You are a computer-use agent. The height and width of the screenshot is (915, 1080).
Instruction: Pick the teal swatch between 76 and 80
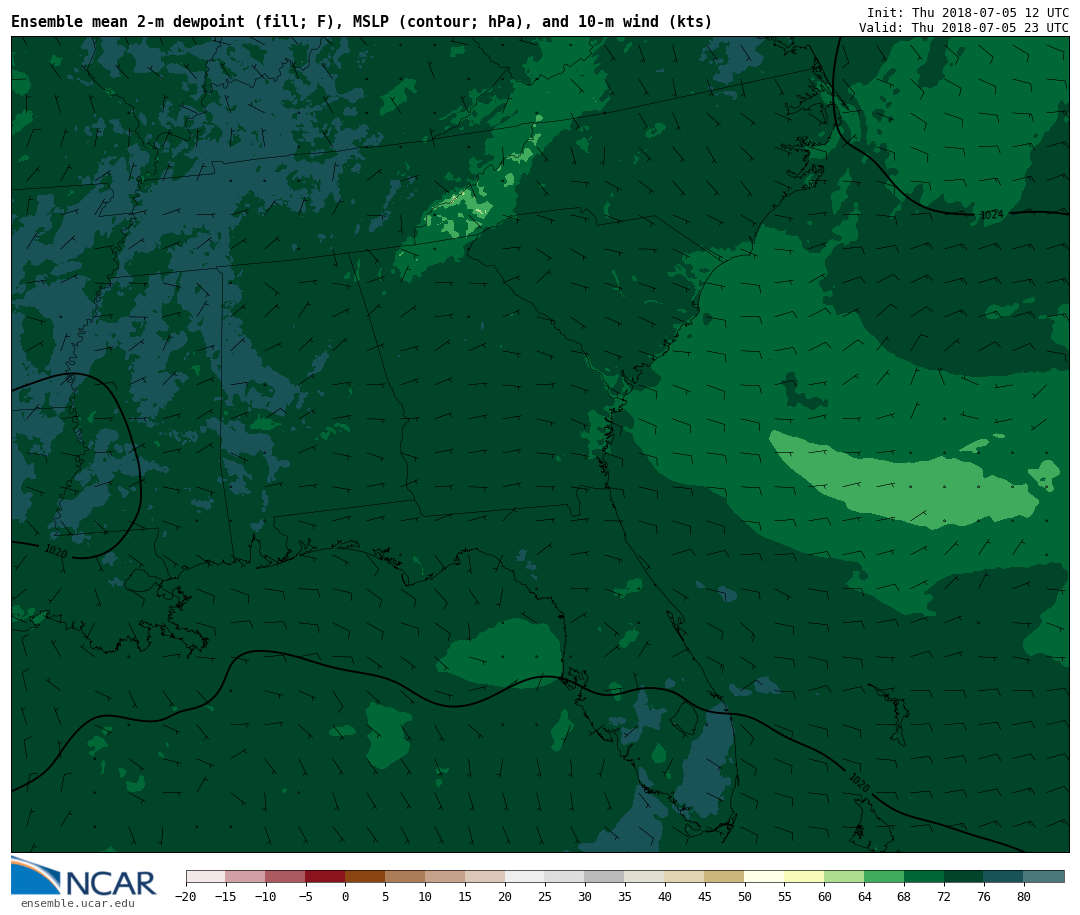(1005, 877)
